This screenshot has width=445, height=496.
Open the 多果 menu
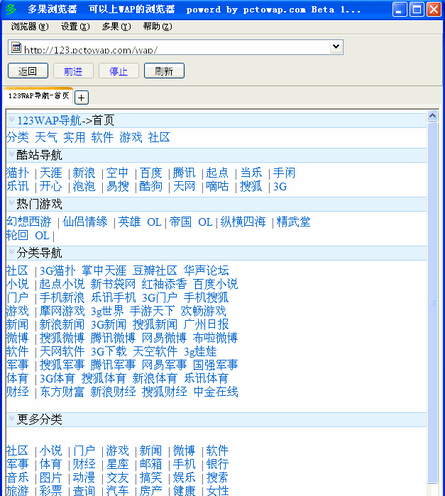(116, 26)
